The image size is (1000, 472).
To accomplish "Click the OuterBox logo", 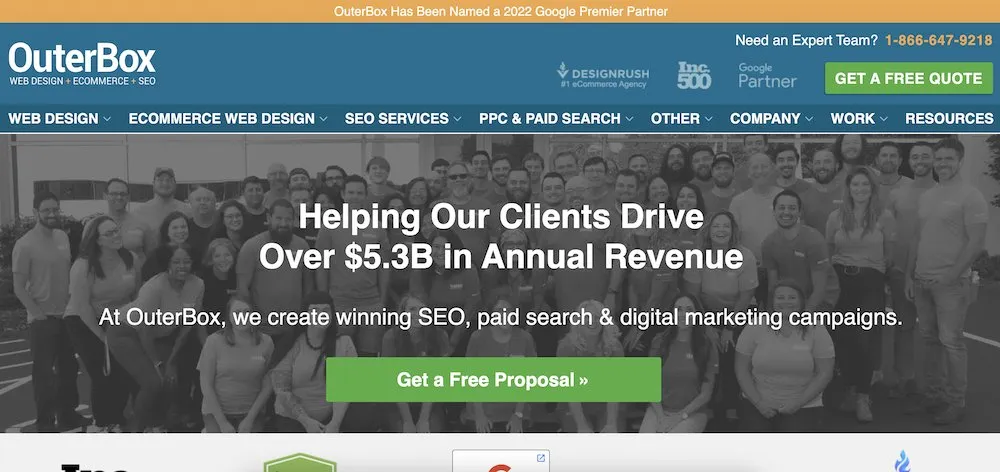I will (82, 64).
